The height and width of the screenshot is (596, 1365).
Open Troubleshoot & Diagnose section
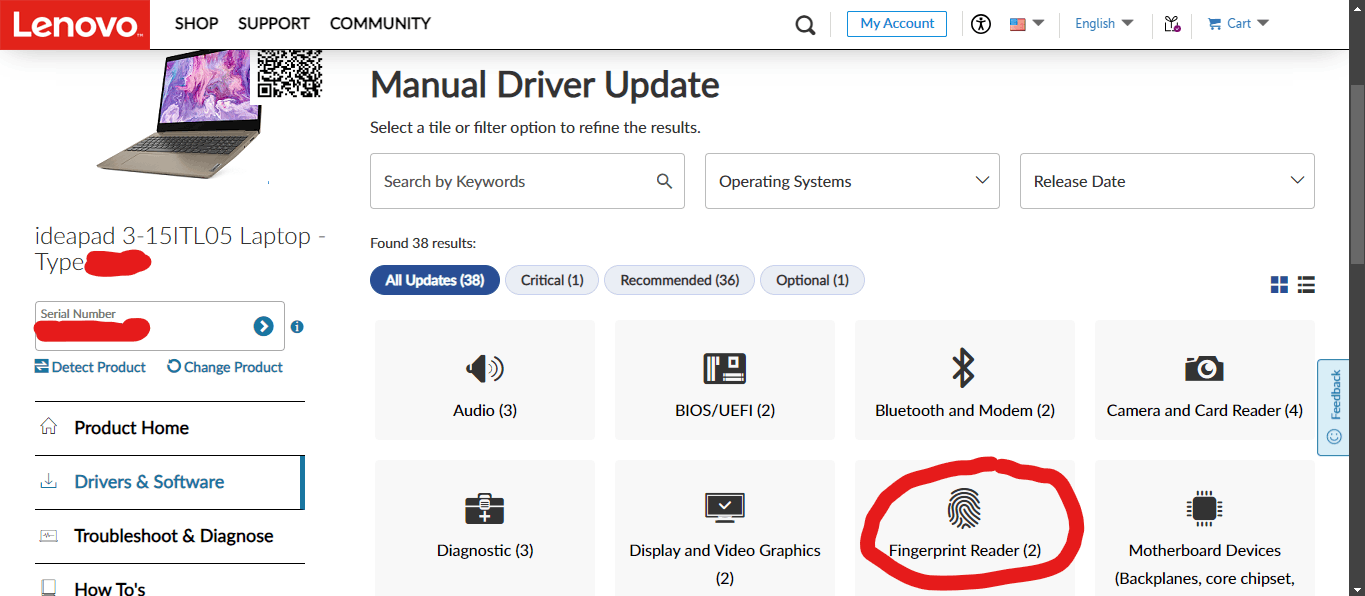170,536
